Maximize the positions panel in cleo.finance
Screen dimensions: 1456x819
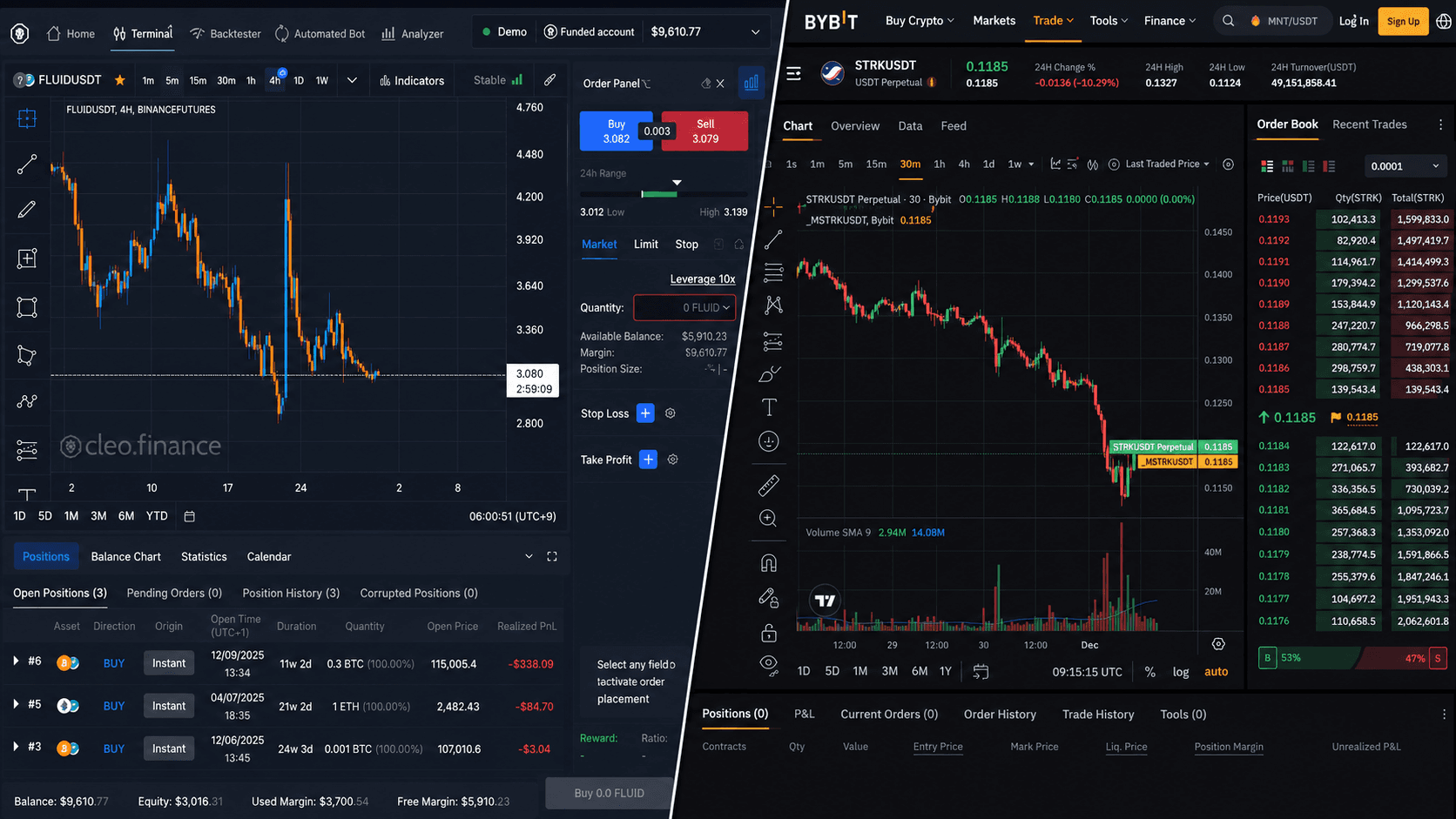[x=552, y=557]
